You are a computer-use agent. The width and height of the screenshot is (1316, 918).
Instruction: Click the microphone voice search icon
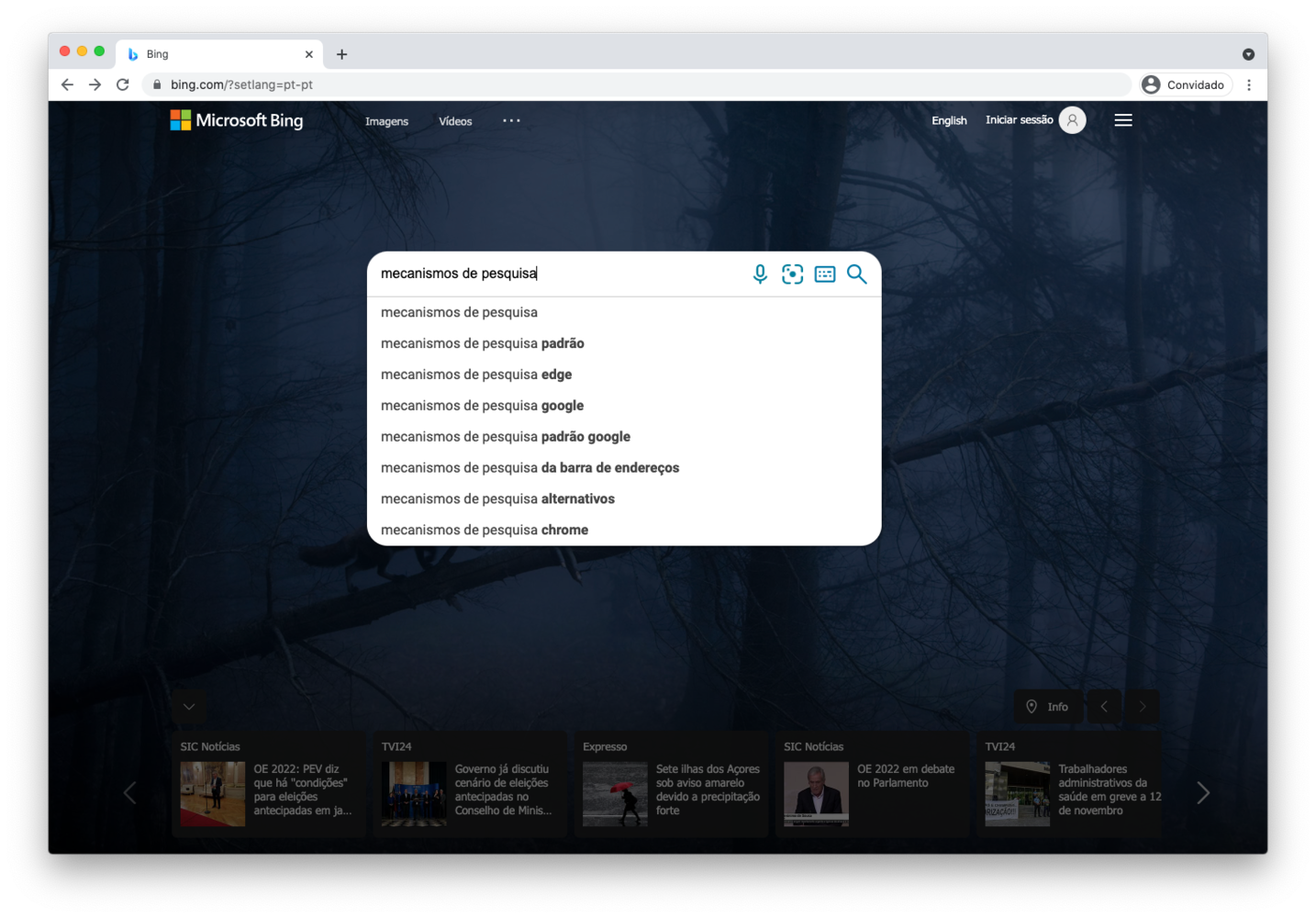760,274
